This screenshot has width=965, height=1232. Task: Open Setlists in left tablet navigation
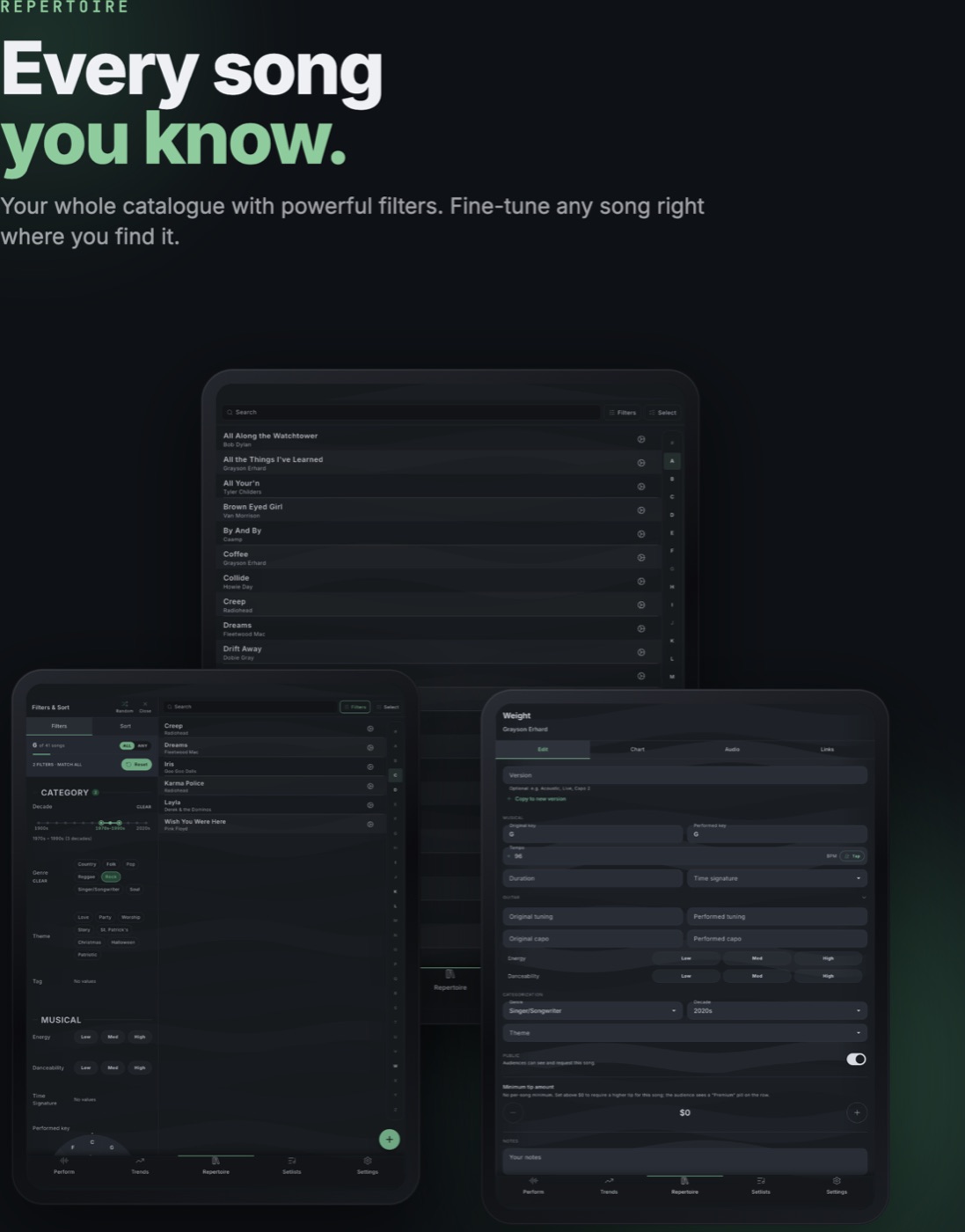[291, 1166]
